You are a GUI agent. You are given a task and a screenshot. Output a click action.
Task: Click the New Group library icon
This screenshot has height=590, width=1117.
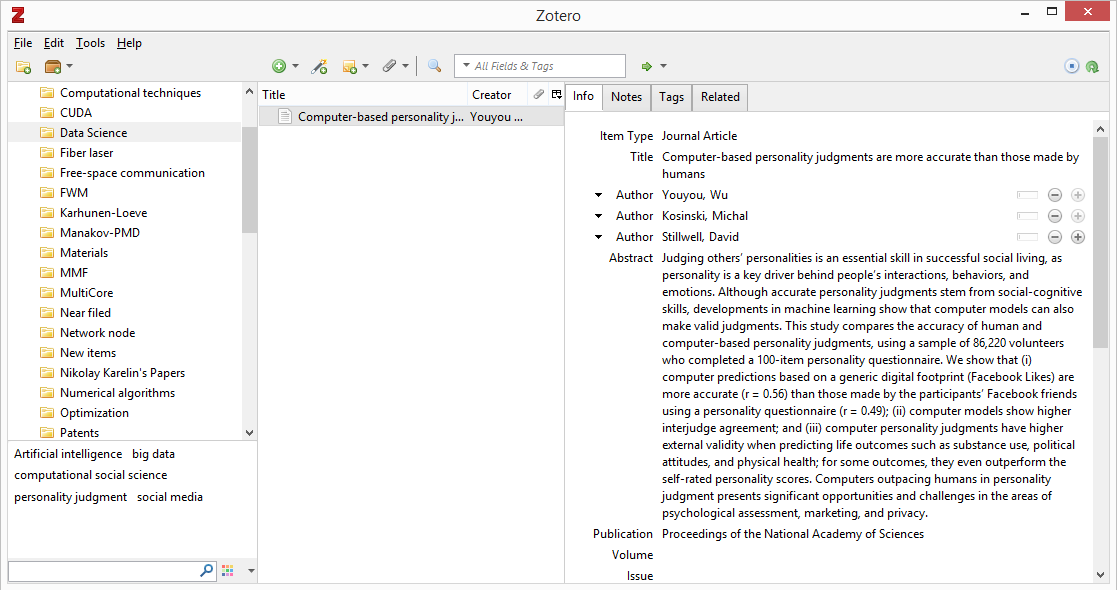pos(53,67)
